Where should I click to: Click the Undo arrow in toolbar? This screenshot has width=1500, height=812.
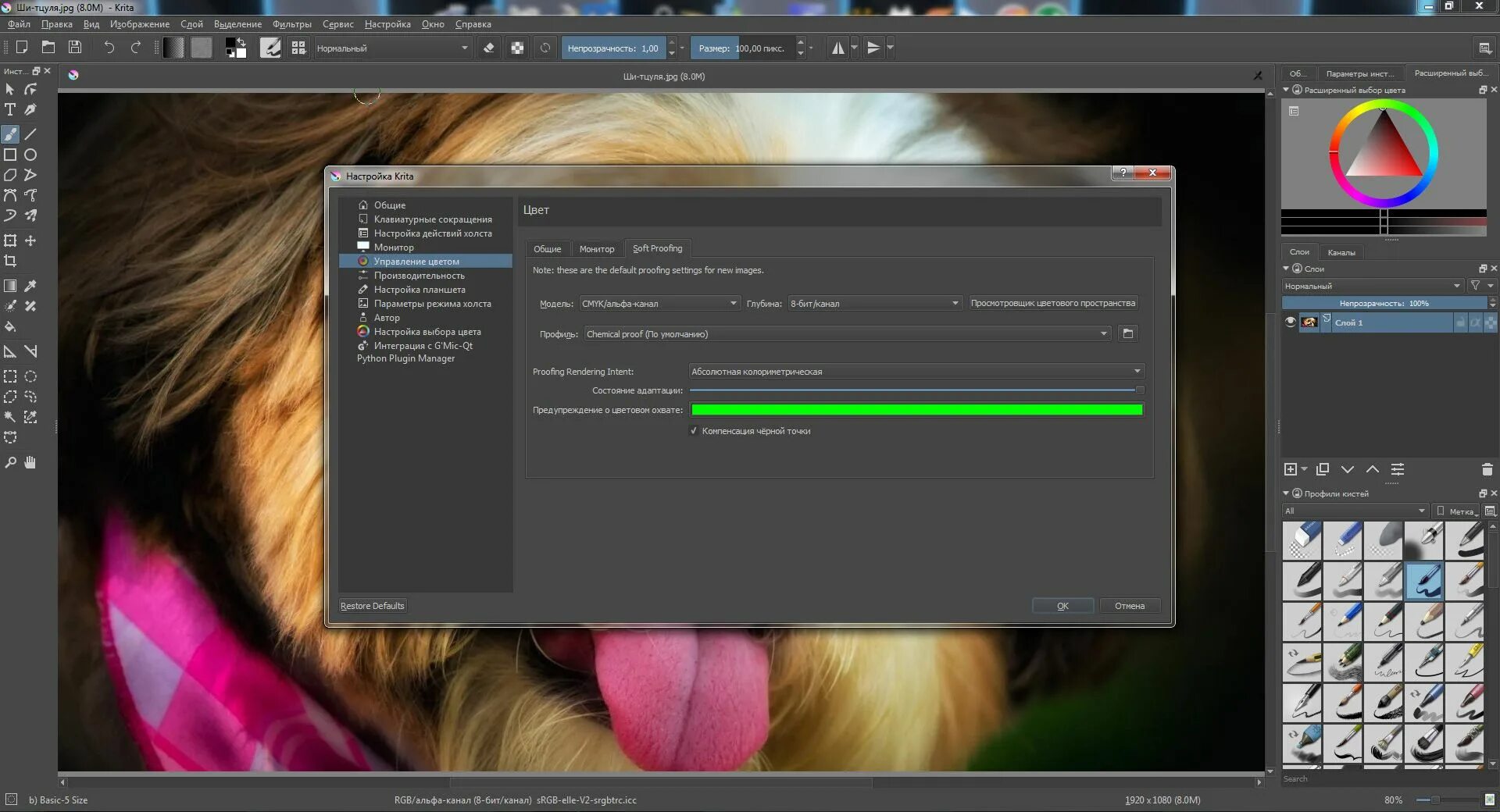(109, 48)
